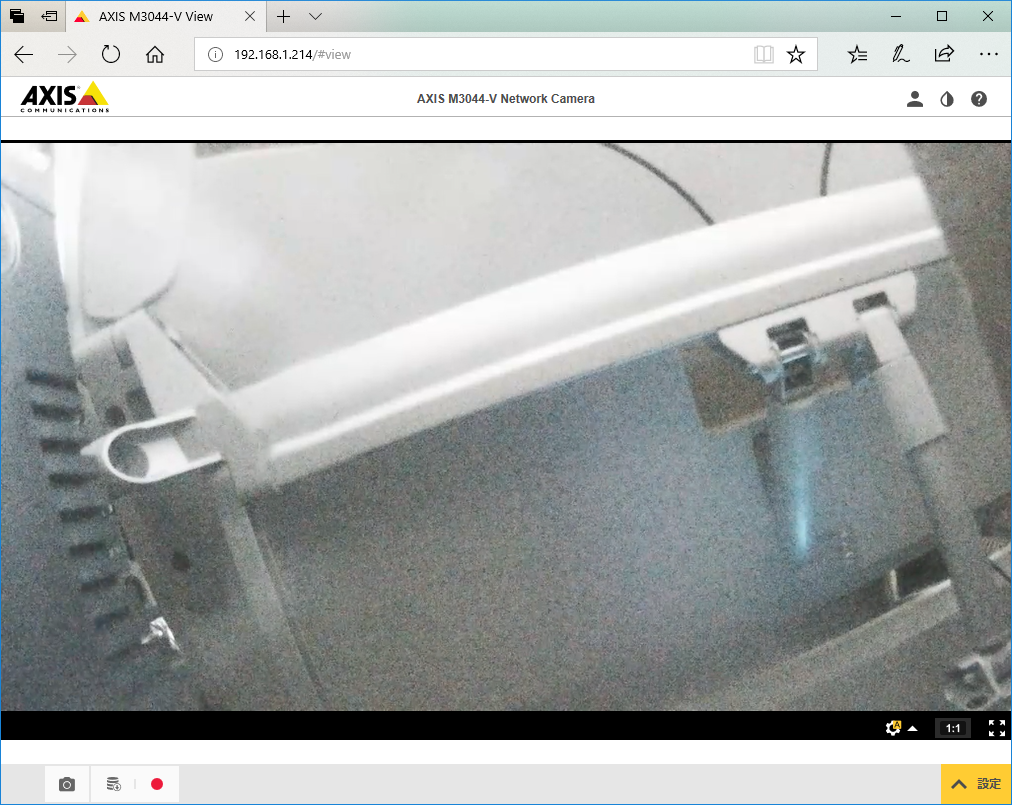Open the storage recordings icon
This screenshot has height=805, width=1012.
click(x=114, y=784)
